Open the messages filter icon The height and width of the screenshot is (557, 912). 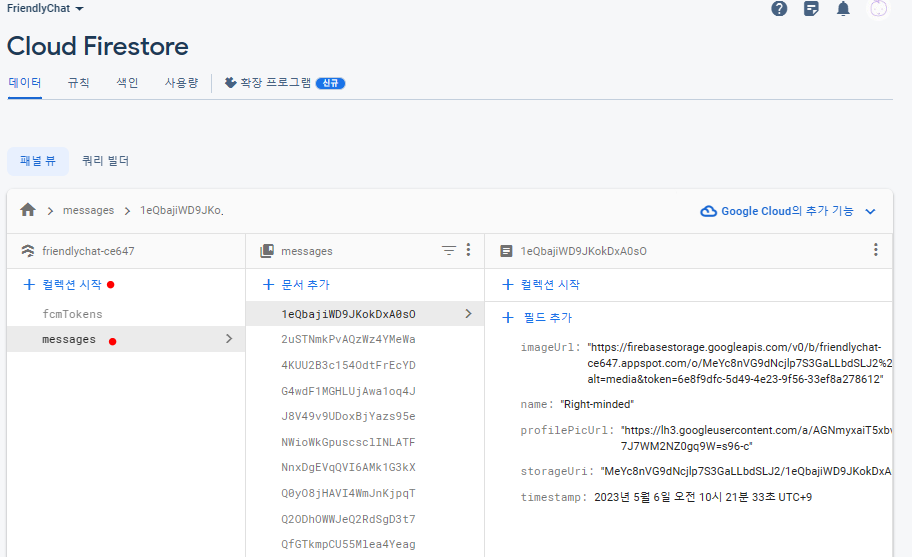448,251
